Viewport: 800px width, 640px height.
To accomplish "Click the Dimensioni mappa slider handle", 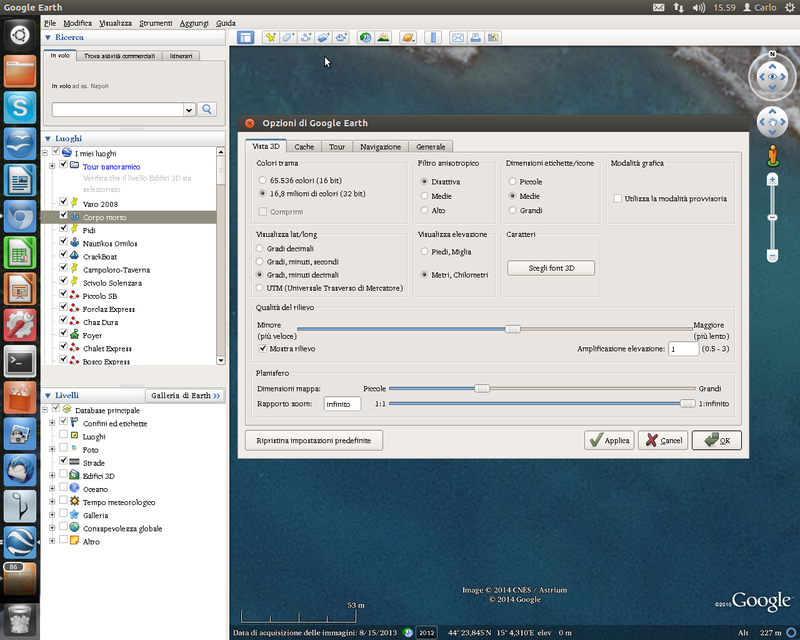I will (482, 388).
